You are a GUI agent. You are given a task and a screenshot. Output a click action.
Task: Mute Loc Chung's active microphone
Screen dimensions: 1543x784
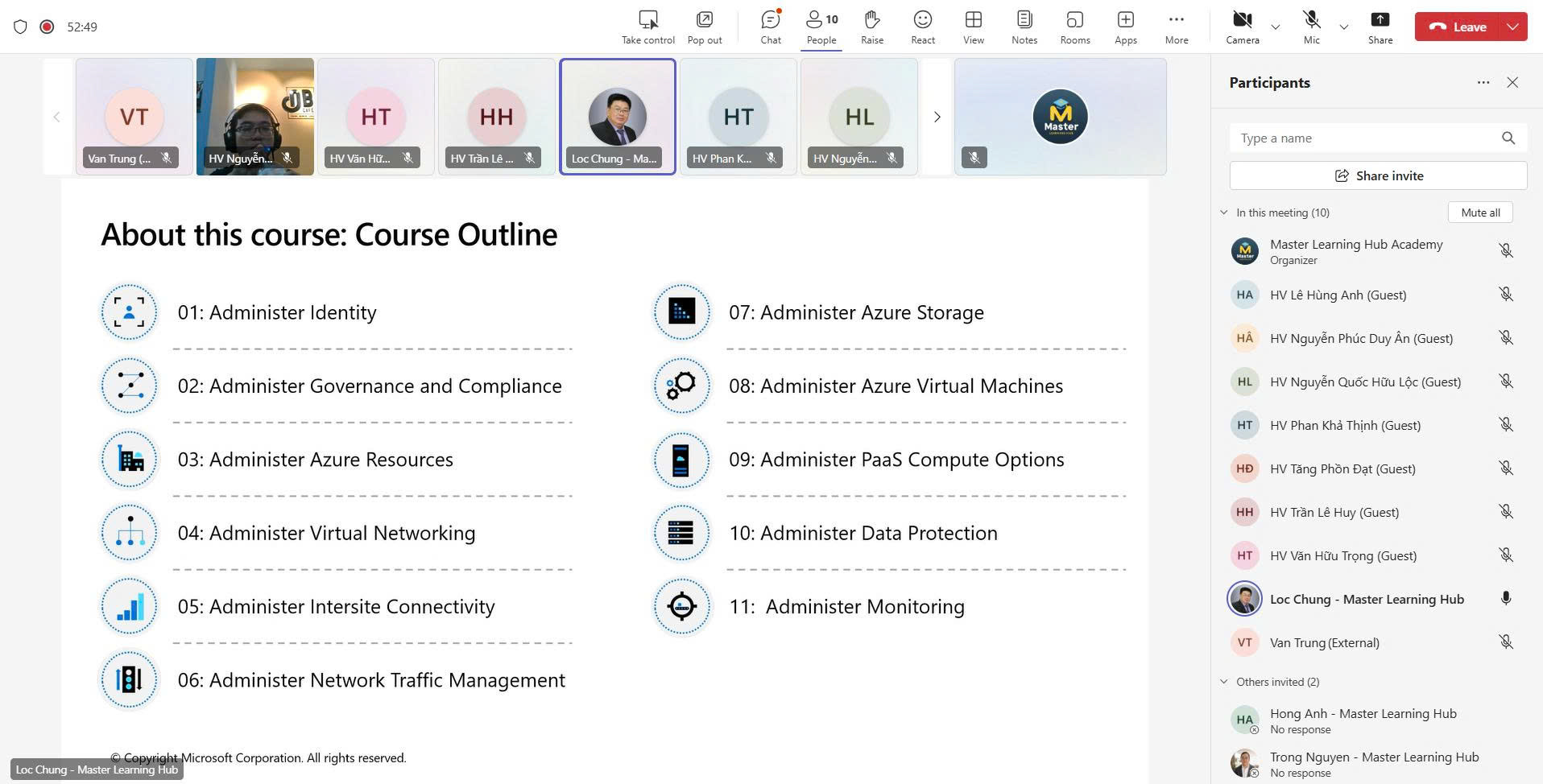point(1506,599)
